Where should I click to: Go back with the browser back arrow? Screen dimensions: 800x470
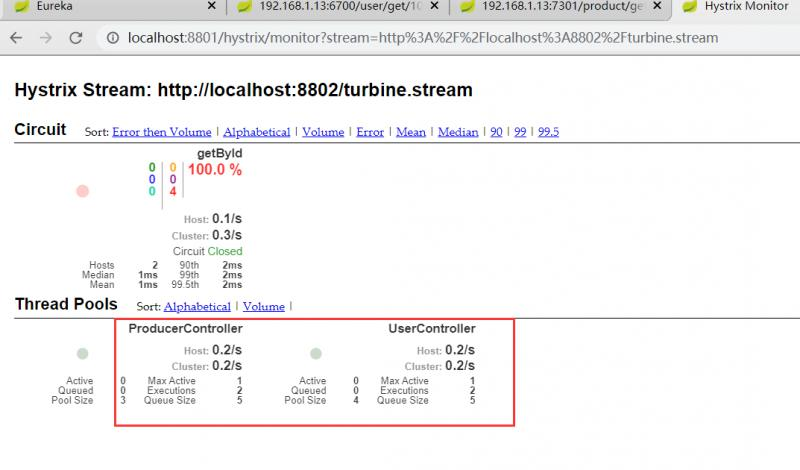point(16,38)
